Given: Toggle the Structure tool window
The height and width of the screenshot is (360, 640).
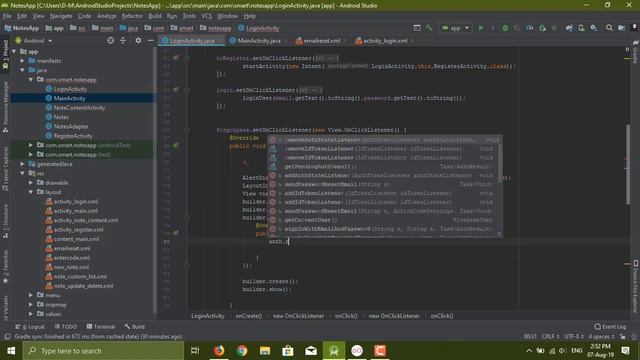Looking at the screenshot, I should [x=5, y=222].
